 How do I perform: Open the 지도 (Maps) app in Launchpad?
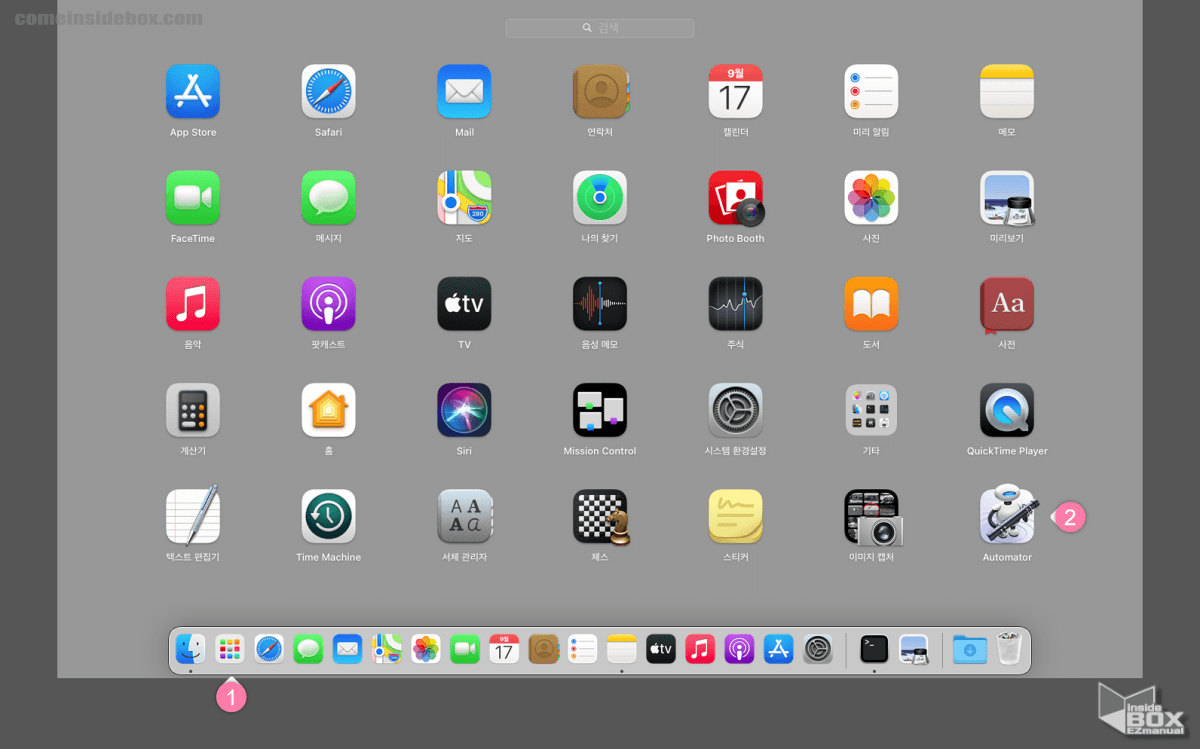pos(464,198)
